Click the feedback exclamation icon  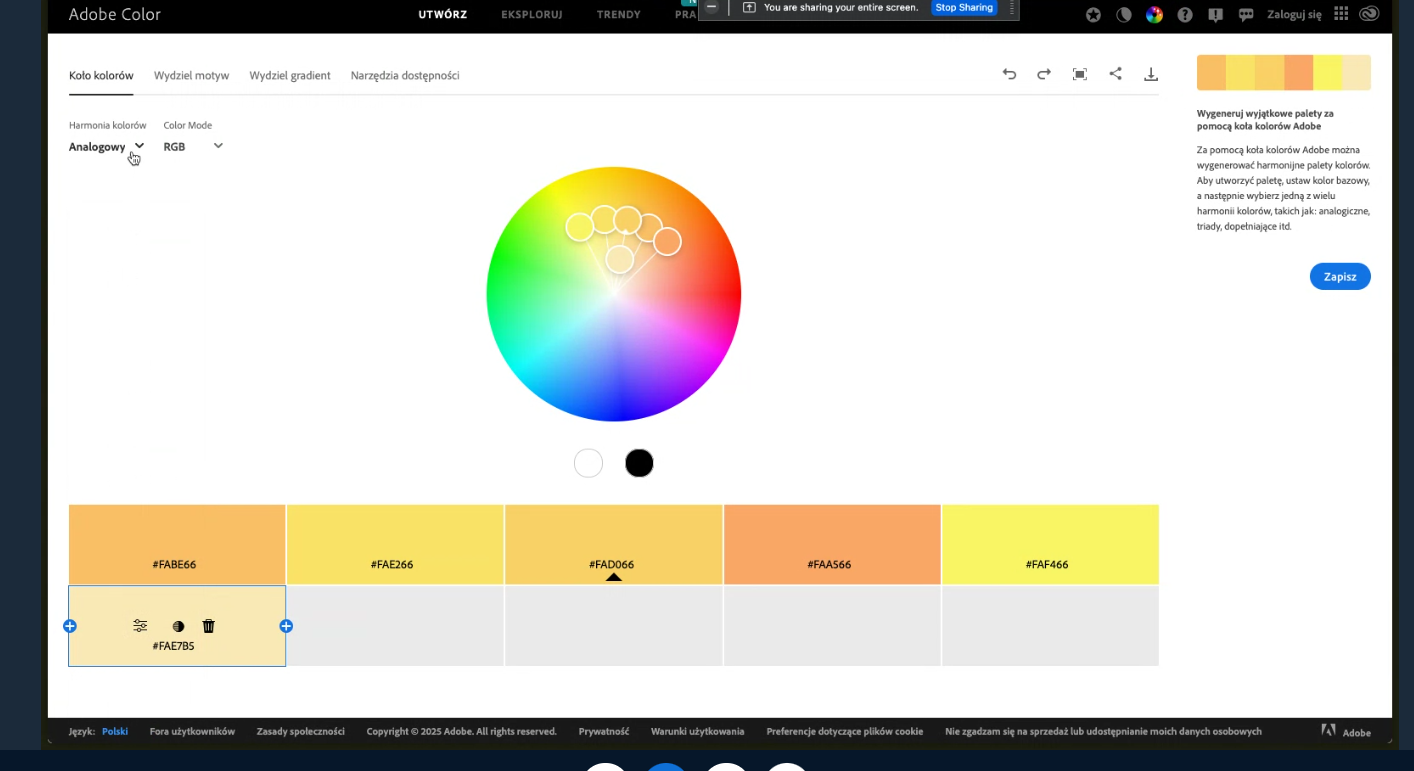point(1215,14)
